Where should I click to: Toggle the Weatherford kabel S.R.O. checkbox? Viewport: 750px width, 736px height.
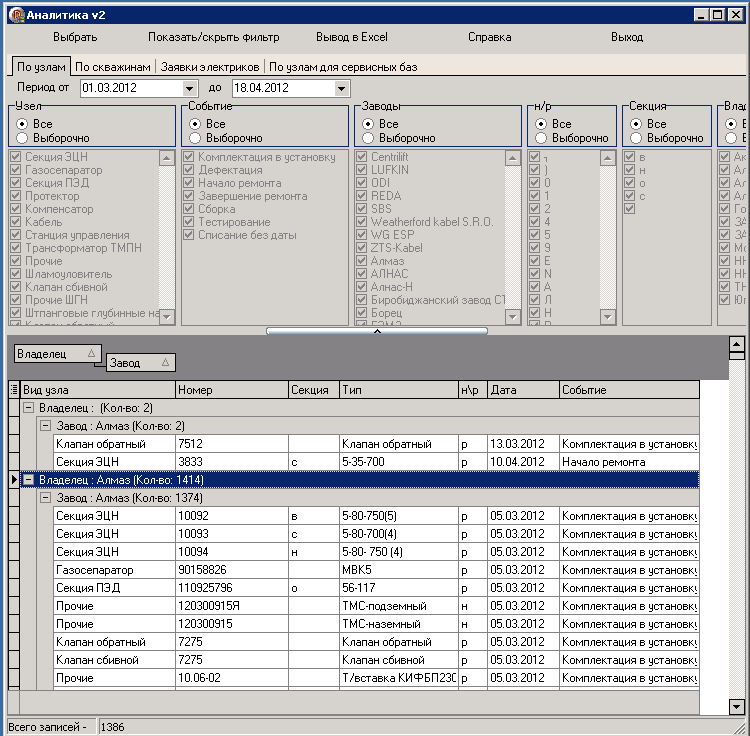[x=362, y=222]
